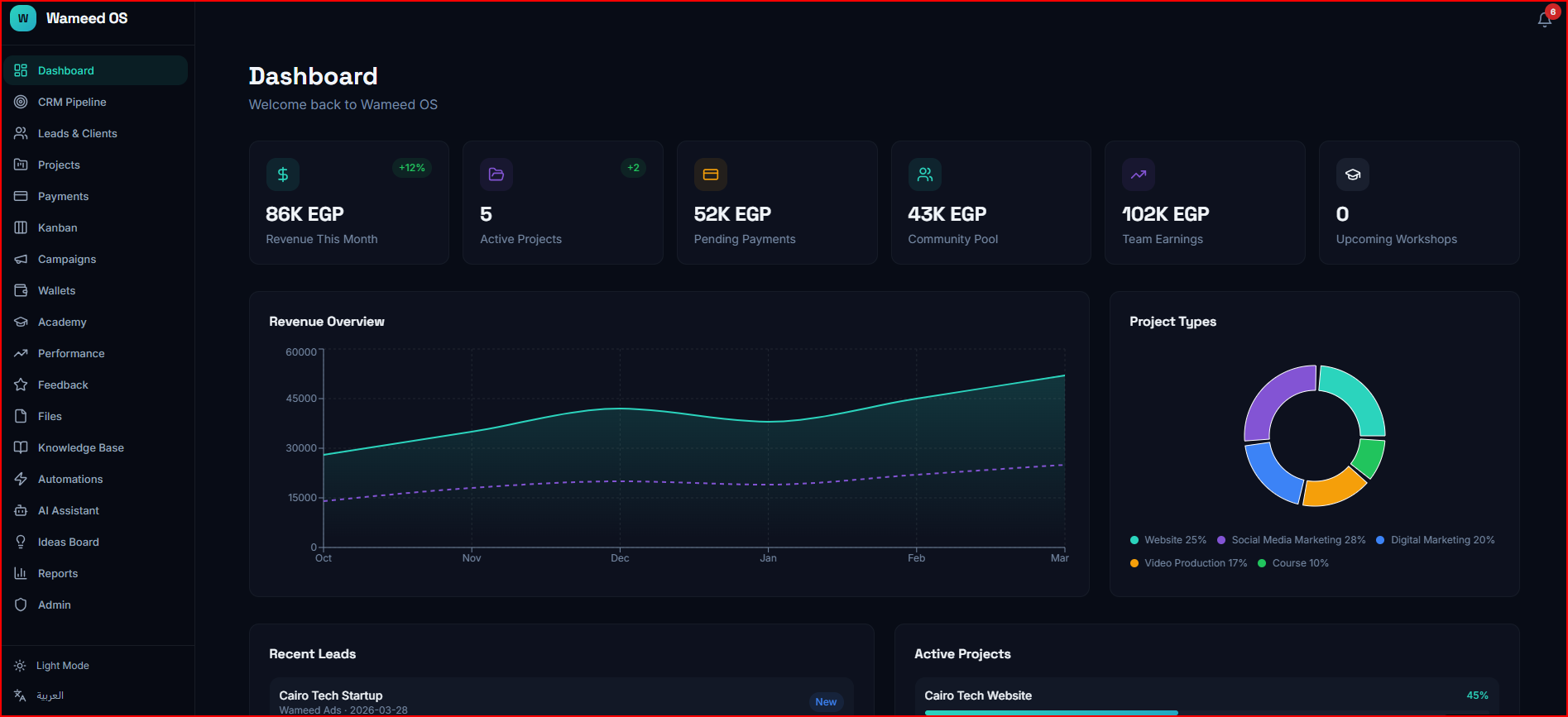Click the Website 25% legend entry
The height and width of the screenshot is (717, 1568).
pyautogui.click(x=1168, y=540)
